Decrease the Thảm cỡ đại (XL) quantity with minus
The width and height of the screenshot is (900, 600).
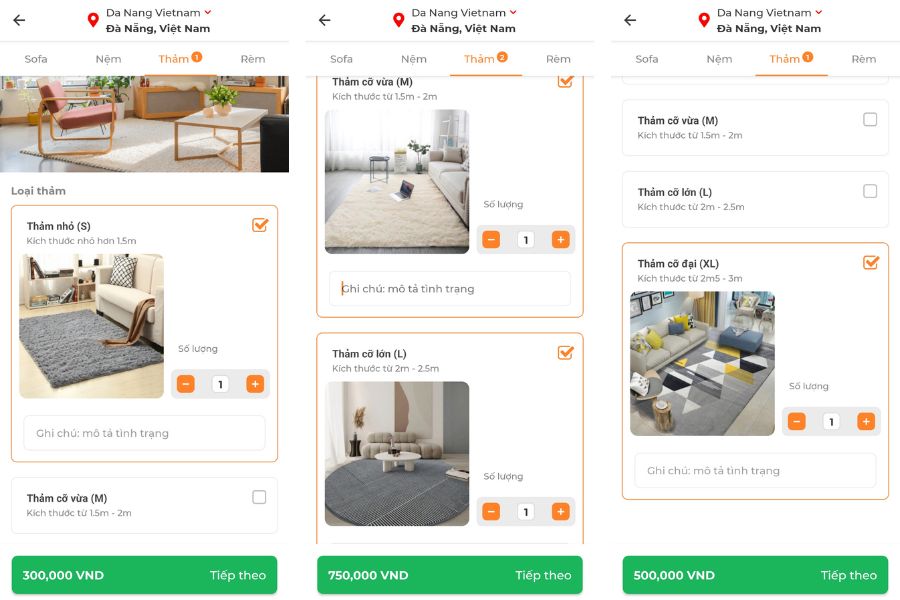coord(796,421)
